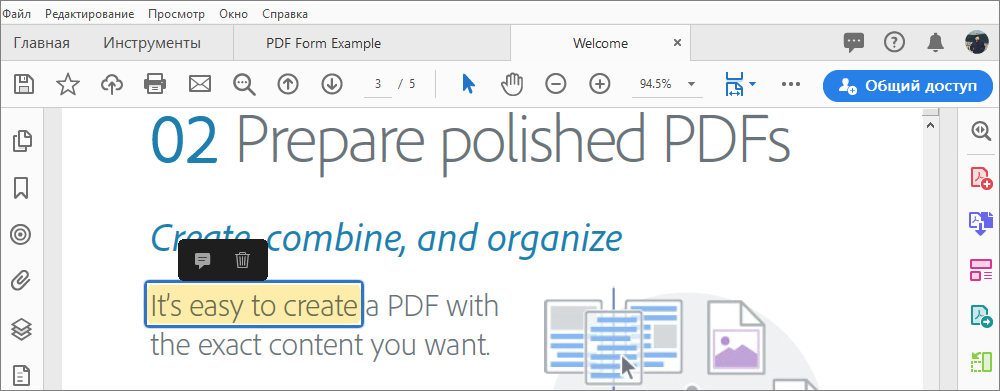Screen dimensions: 1000x391
Task: Activate the hand pan tool
Action: 511,84
